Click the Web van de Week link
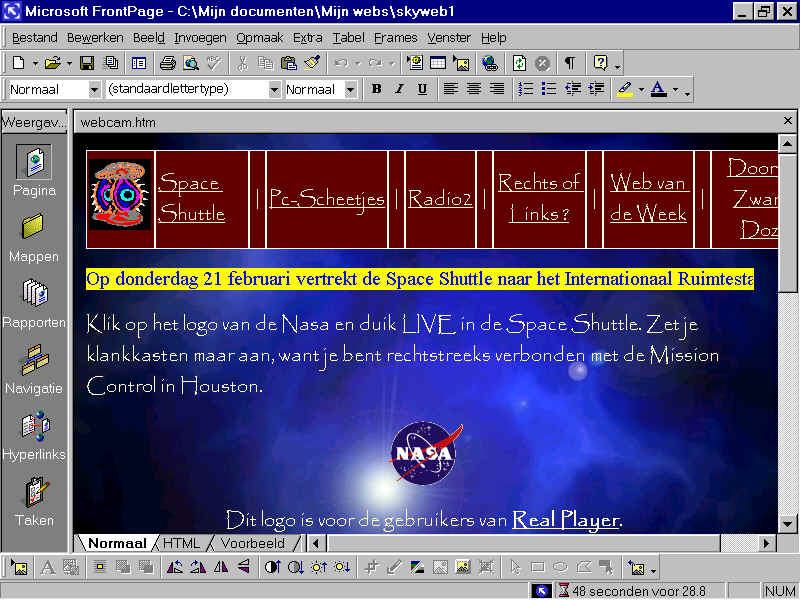Screen dimensions: 800x600 [648, 198]
